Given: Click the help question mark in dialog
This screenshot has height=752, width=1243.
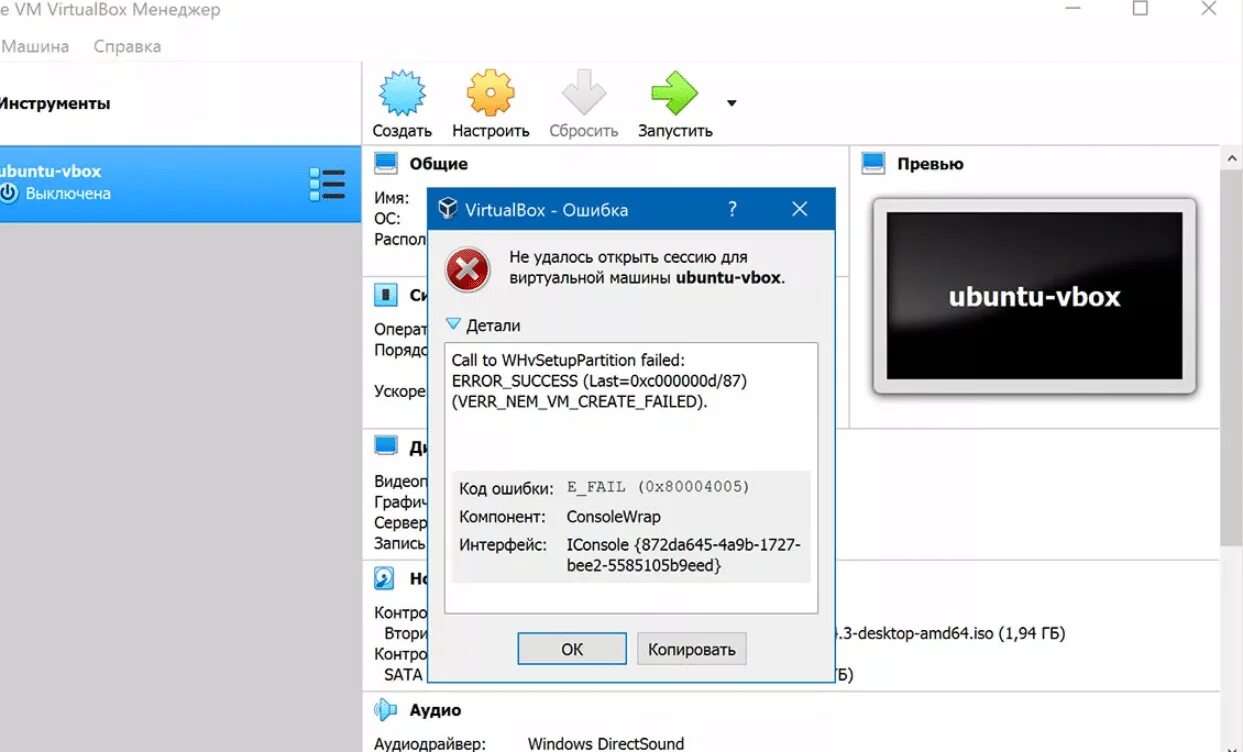Looking at the screenshot, I should coord(732,209).
